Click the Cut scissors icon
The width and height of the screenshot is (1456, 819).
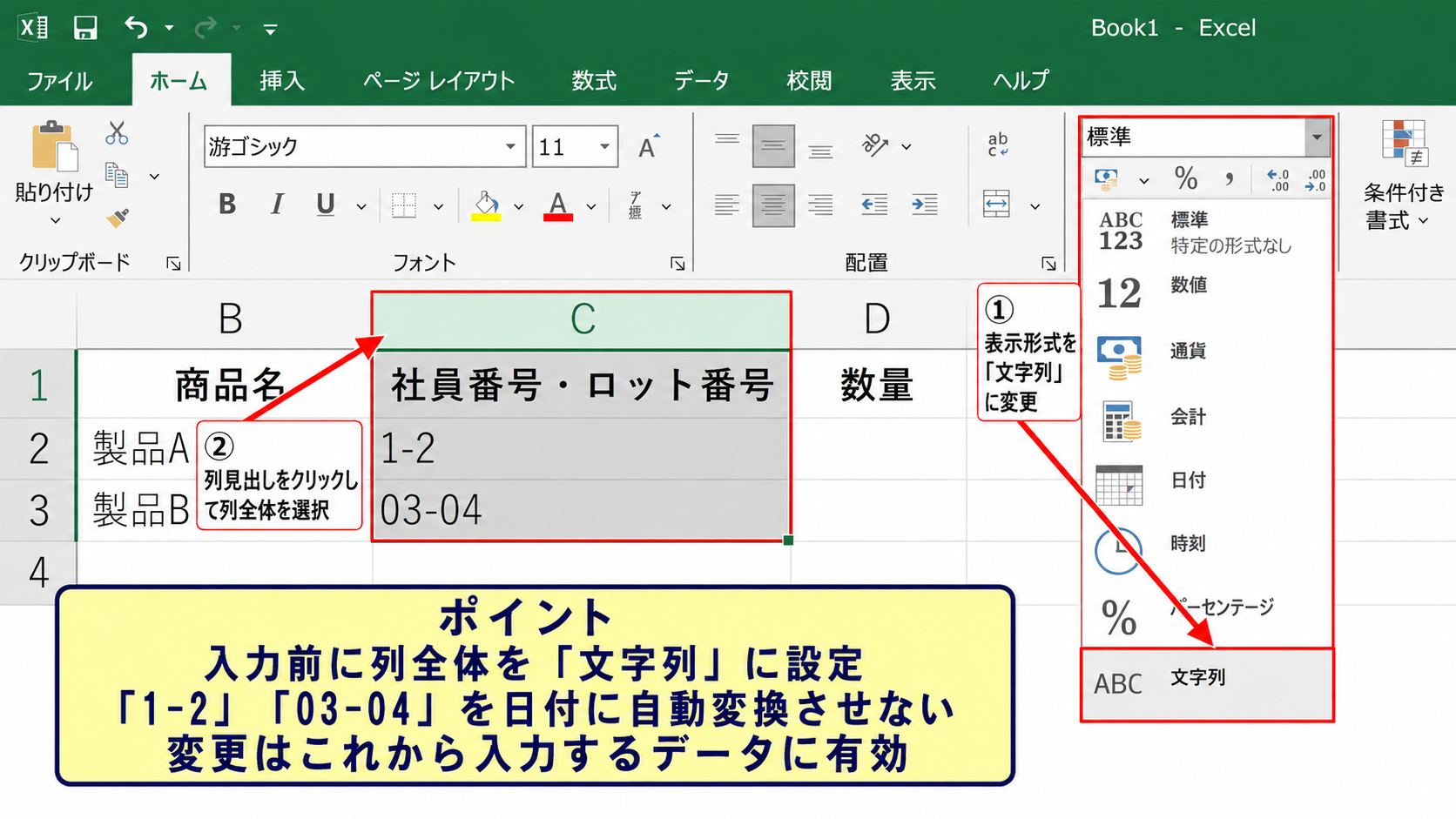pos(117,133)
